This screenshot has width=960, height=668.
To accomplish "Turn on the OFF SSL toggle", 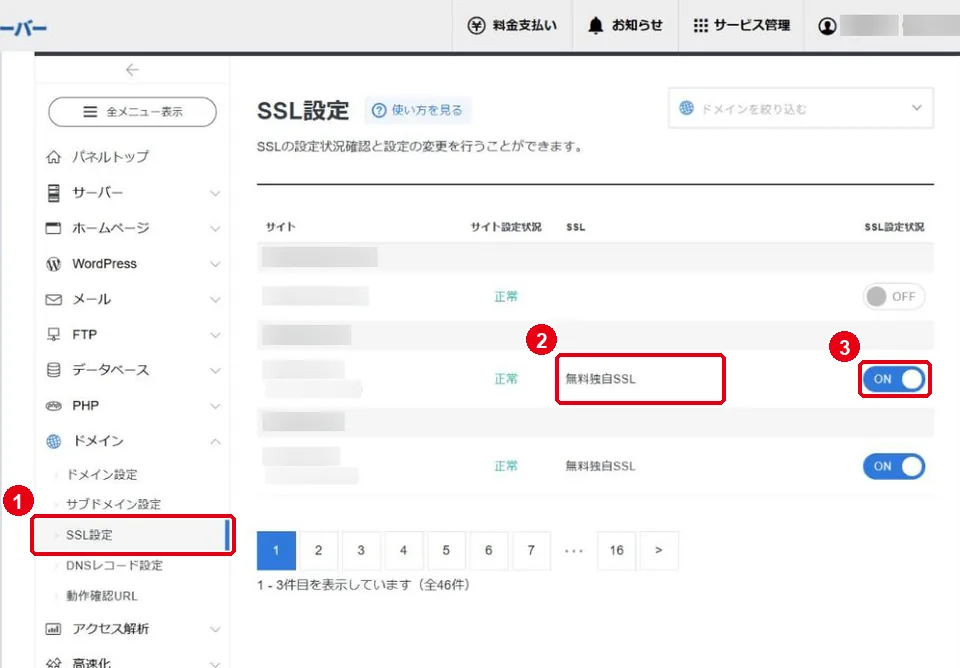I will click(894, 296).
